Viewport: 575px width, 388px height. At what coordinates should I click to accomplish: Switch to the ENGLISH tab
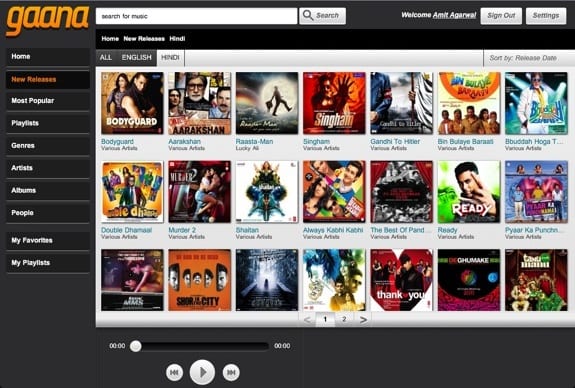tap(136, 58)
